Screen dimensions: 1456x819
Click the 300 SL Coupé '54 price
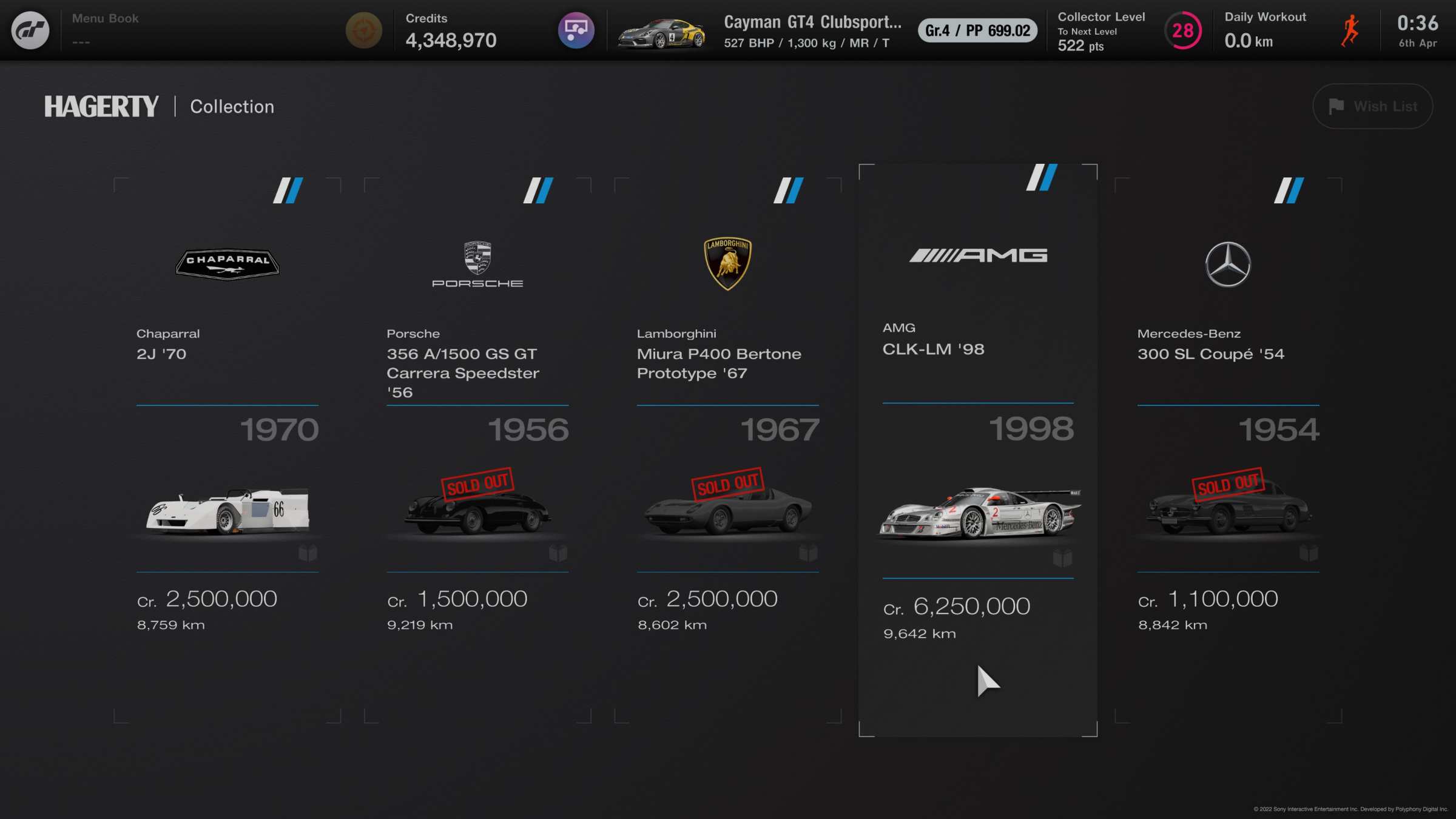(1208, 599)
